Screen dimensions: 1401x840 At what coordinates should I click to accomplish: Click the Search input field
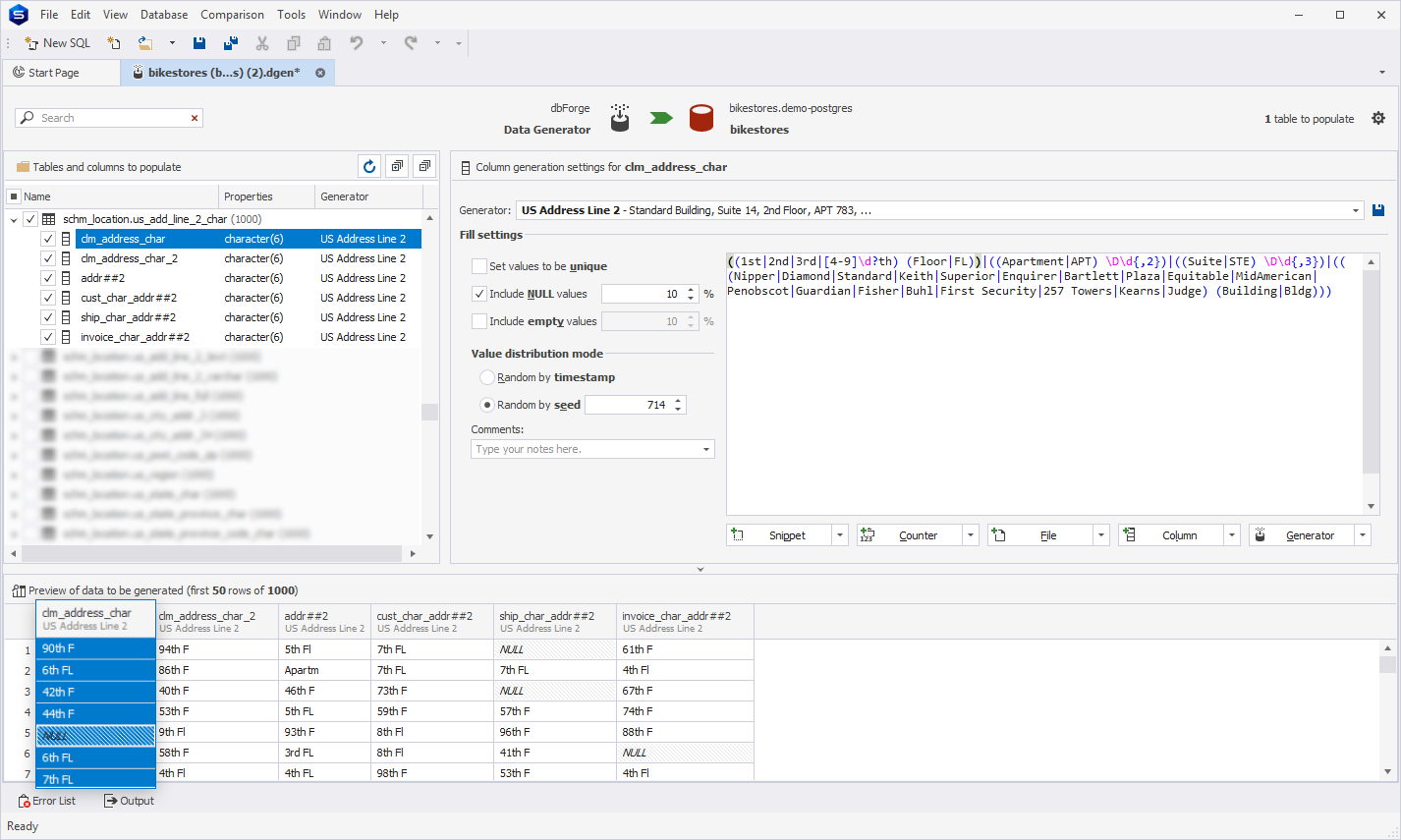tap(108, 118)
